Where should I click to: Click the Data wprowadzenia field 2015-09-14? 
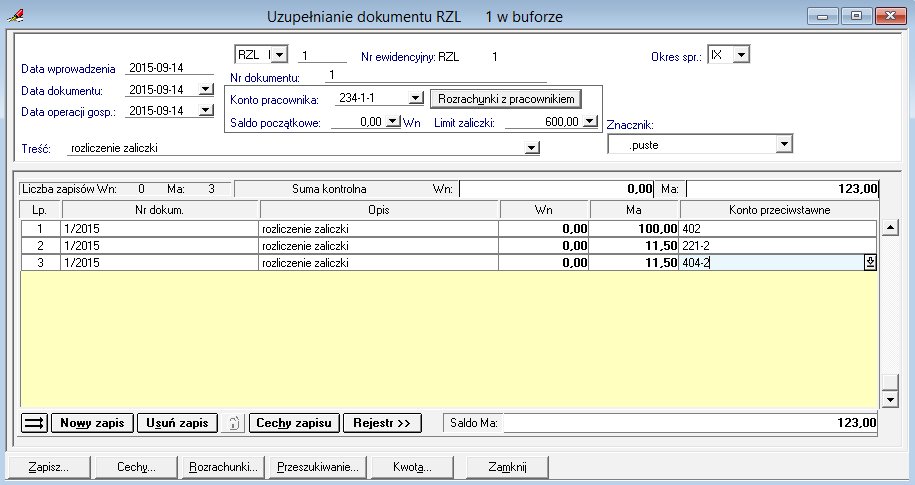[x=169, y=68]
